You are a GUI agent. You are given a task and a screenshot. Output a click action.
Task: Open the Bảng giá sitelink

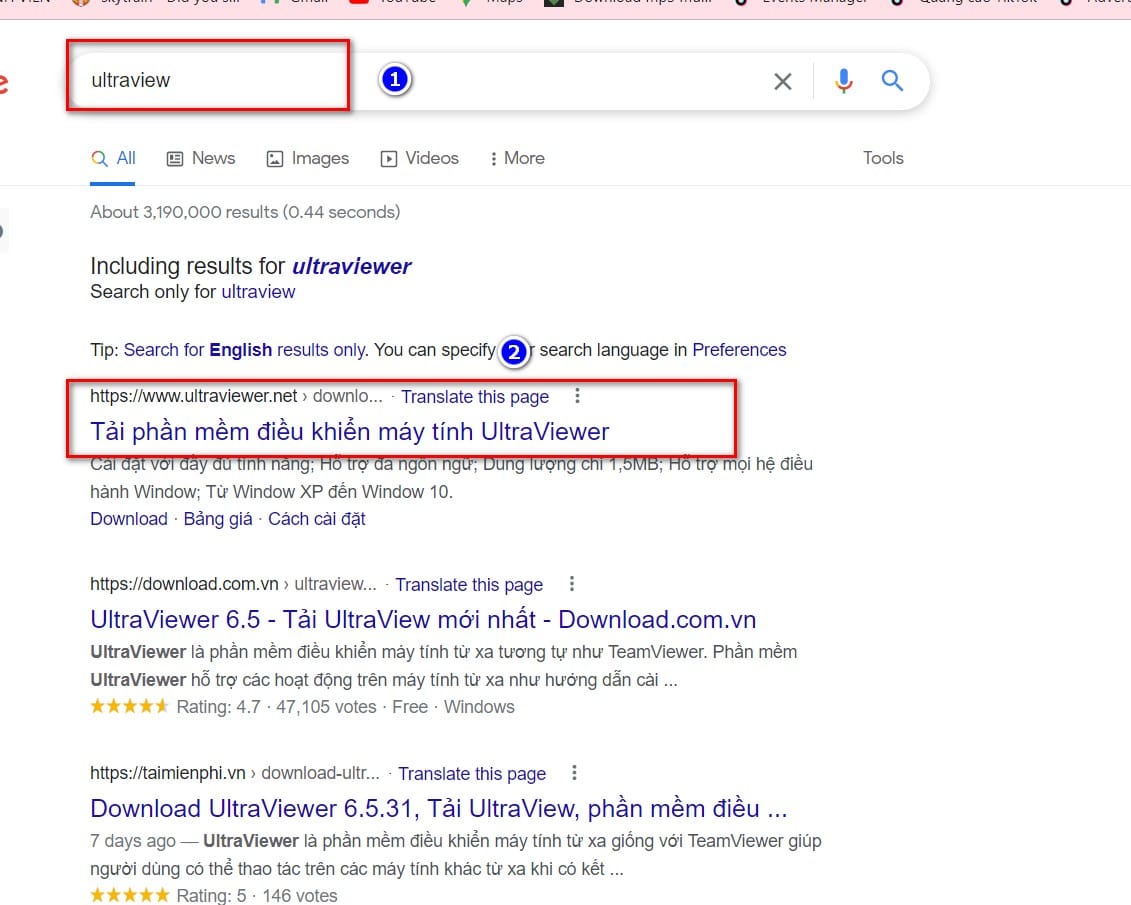(218, 518)
